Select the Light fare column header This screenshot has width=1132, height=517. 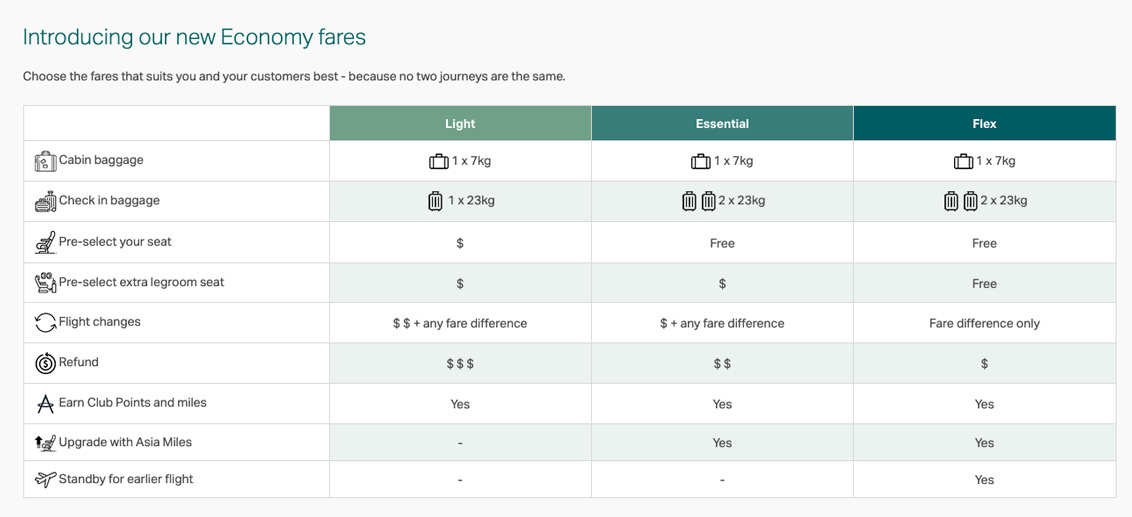[x=460, y=124]
